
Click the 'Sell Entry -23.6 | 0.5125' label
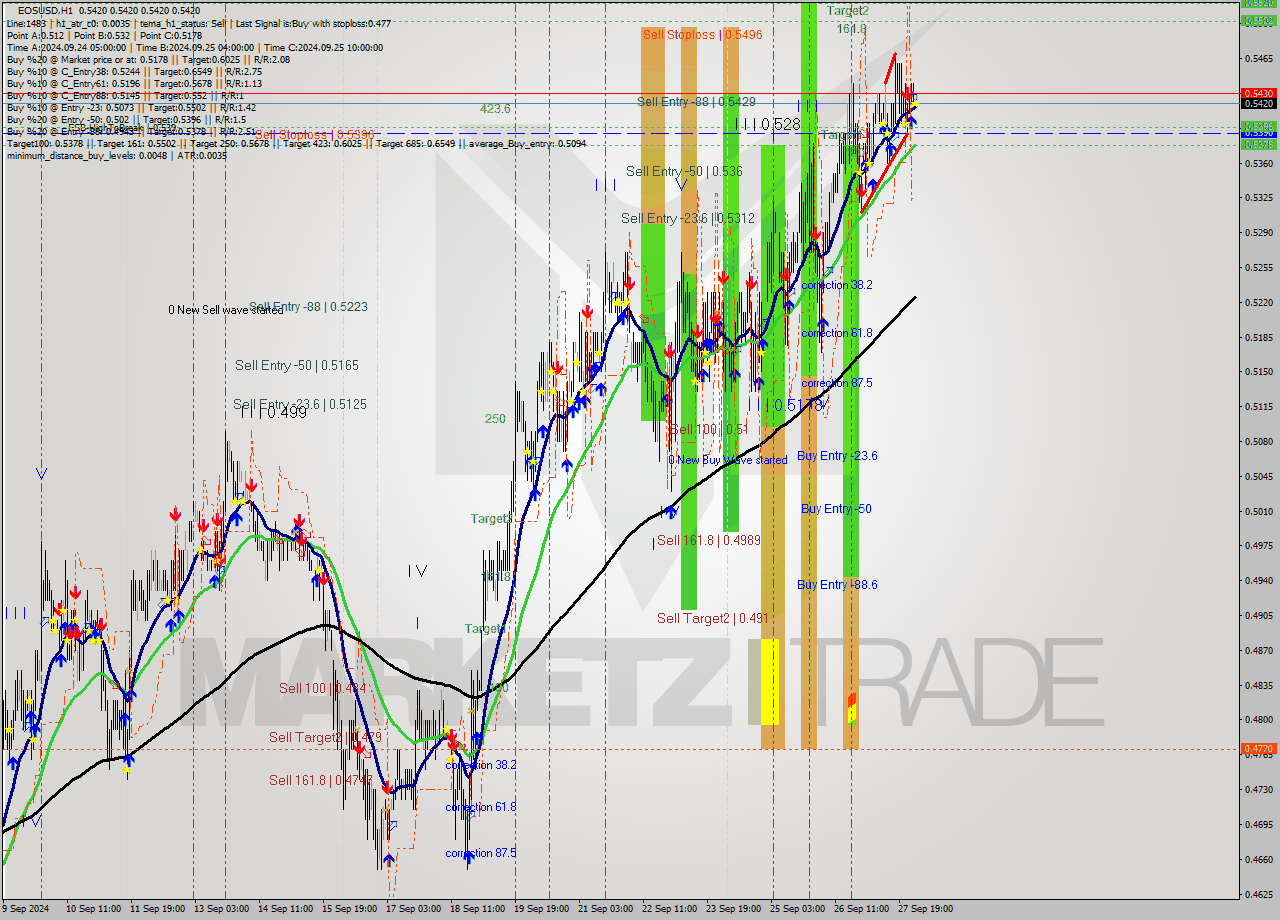[300, 405]
